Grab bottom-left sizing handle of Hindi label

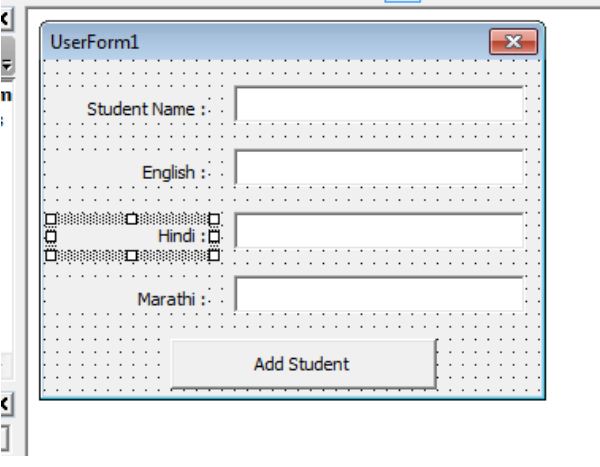coord(49,254)
